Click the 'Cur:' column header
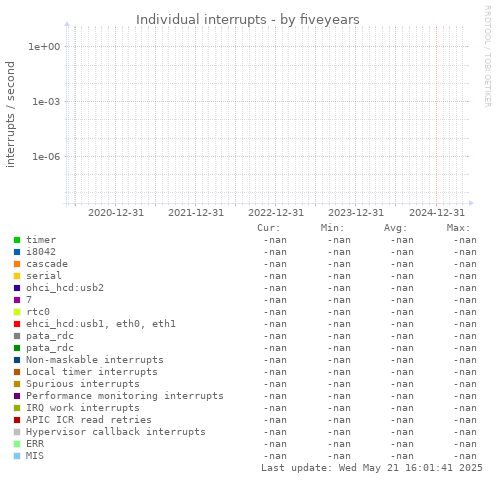The width and height of the screenshot is (497, 480). point(269,228)
